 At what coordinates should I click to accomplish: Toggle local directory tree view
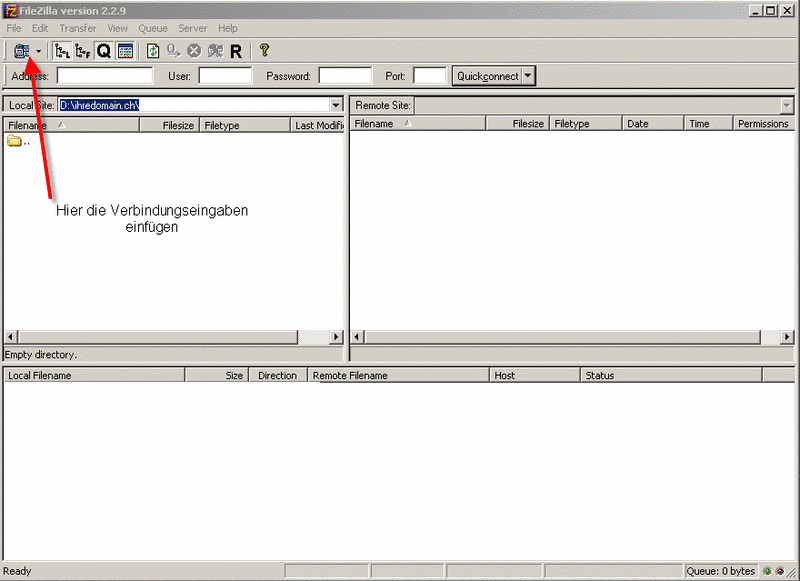(63, 50)
